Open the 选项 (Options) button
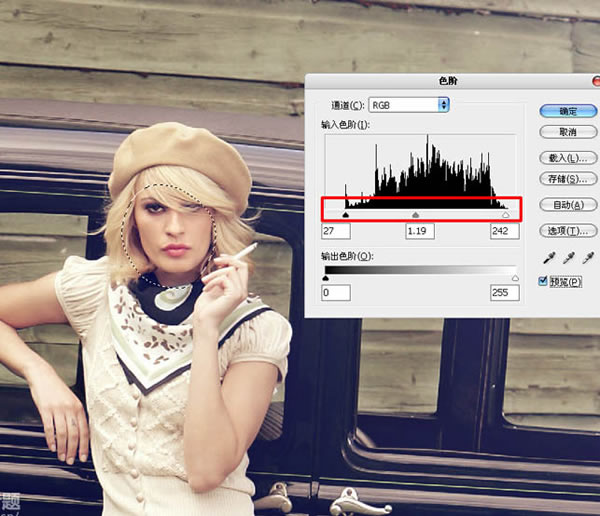 (561, 231)
